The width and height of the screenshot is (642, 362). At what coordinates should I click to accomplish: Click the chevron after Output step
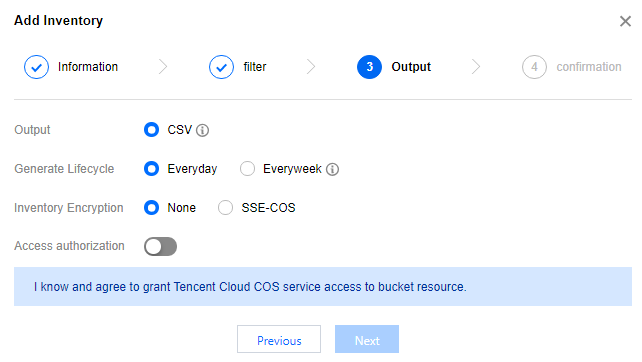pos(476,67)
